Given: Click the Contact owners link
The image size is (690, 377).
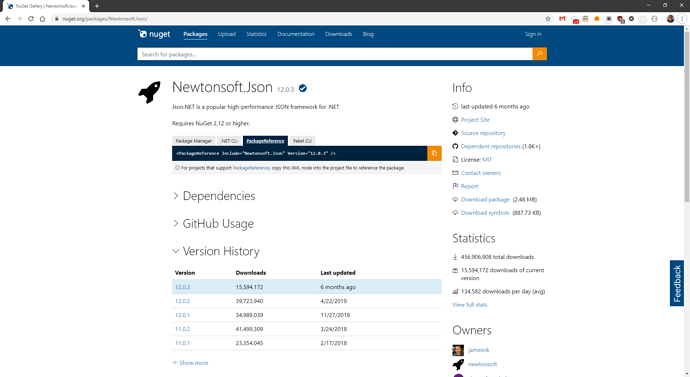Looking at the screenshot, I should pos(481,173).
